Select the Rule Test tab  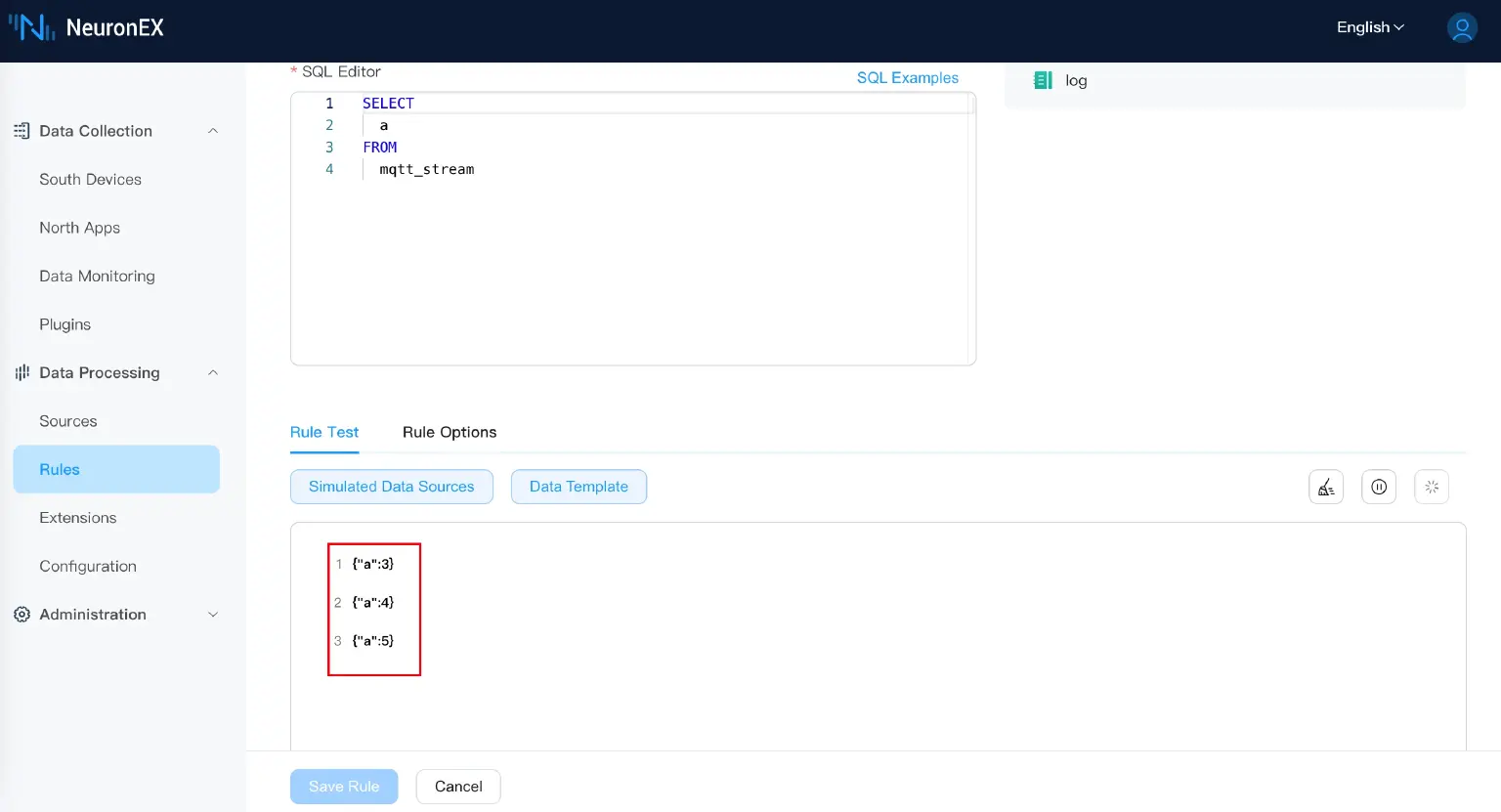pos(324,432)
